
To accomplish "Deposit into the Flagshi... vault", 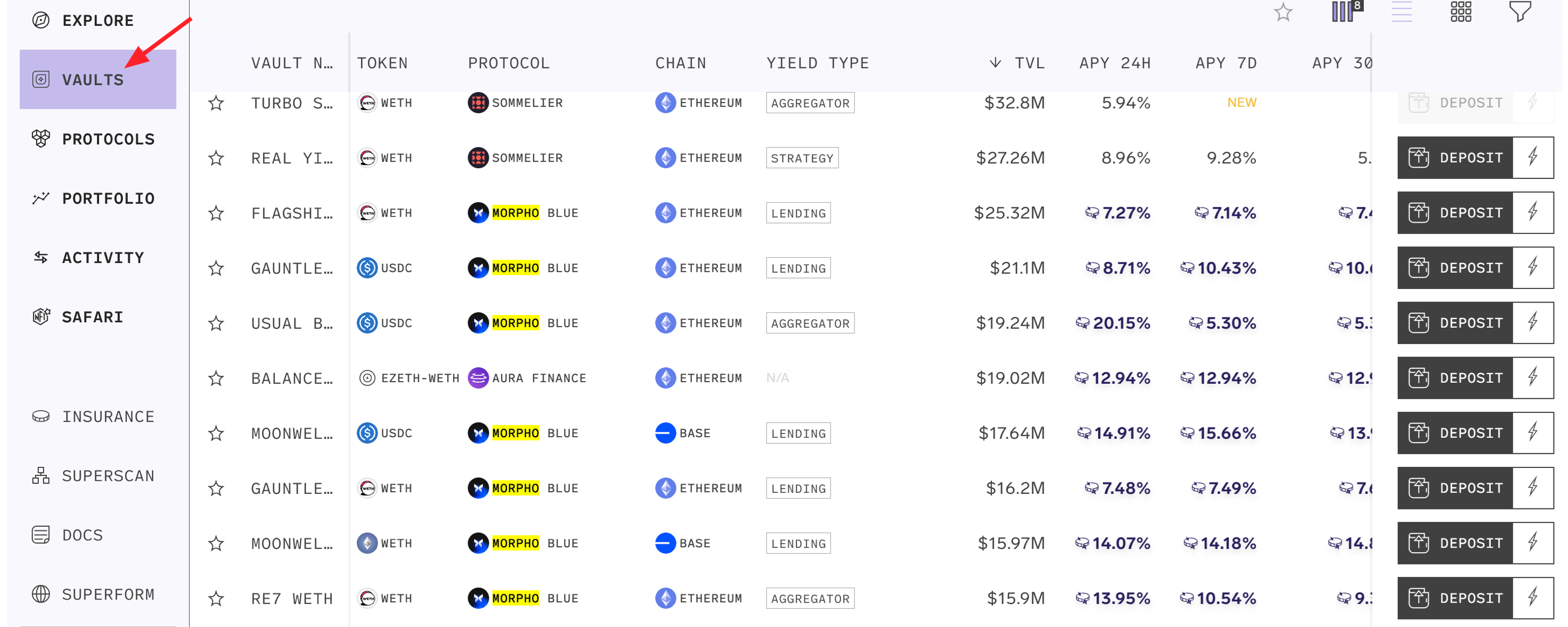I will point(1455,212).
